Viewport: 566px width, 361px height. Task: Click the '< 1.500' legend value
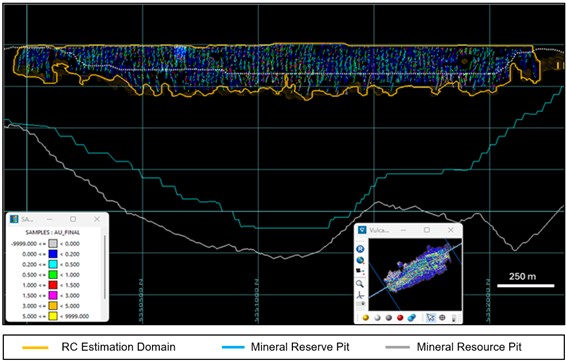point(70,285)
